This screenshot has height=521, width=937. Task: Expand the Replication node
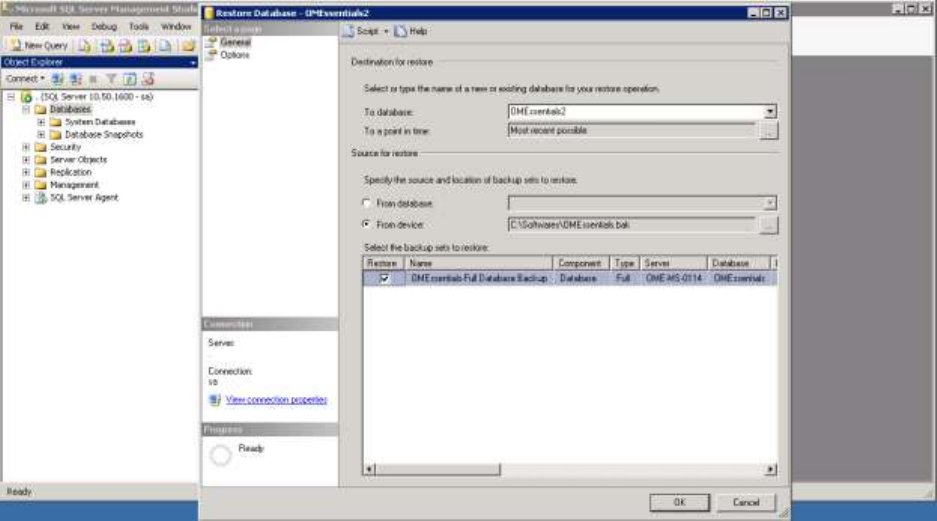click(26, 172)
